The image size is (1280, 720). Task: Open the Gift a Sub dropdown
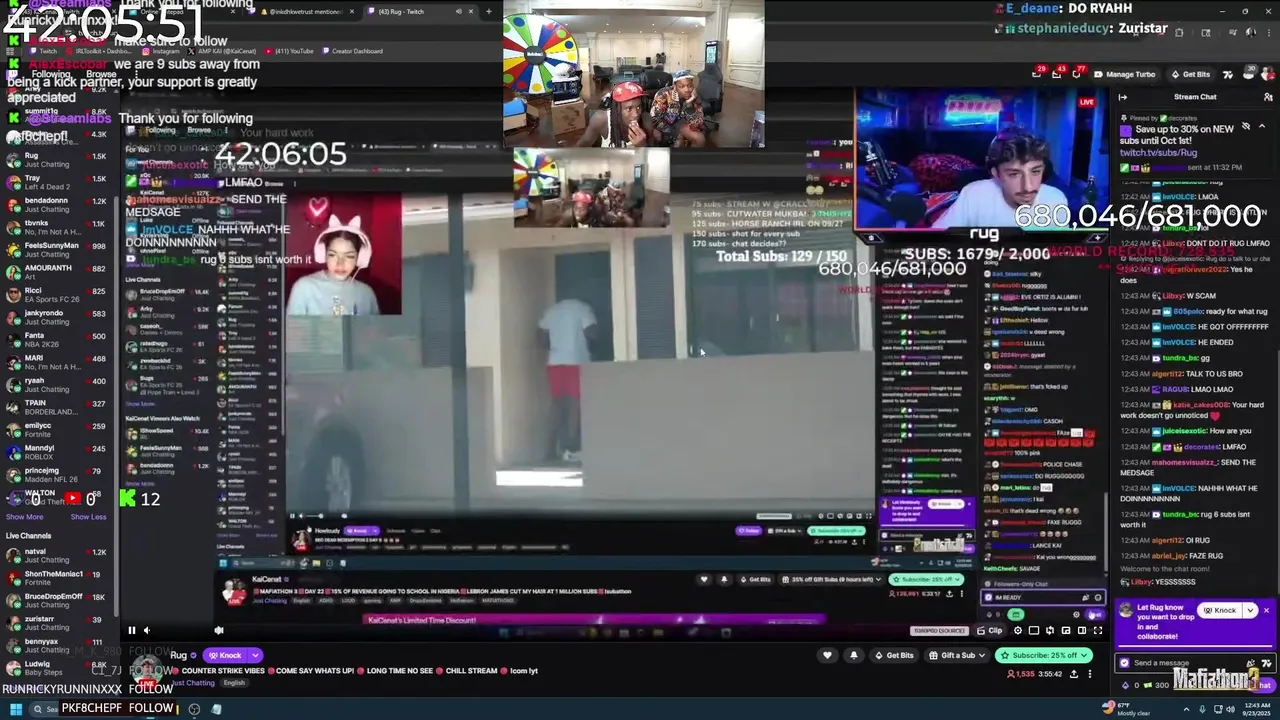pyautogui.click(x=957, y=655)
